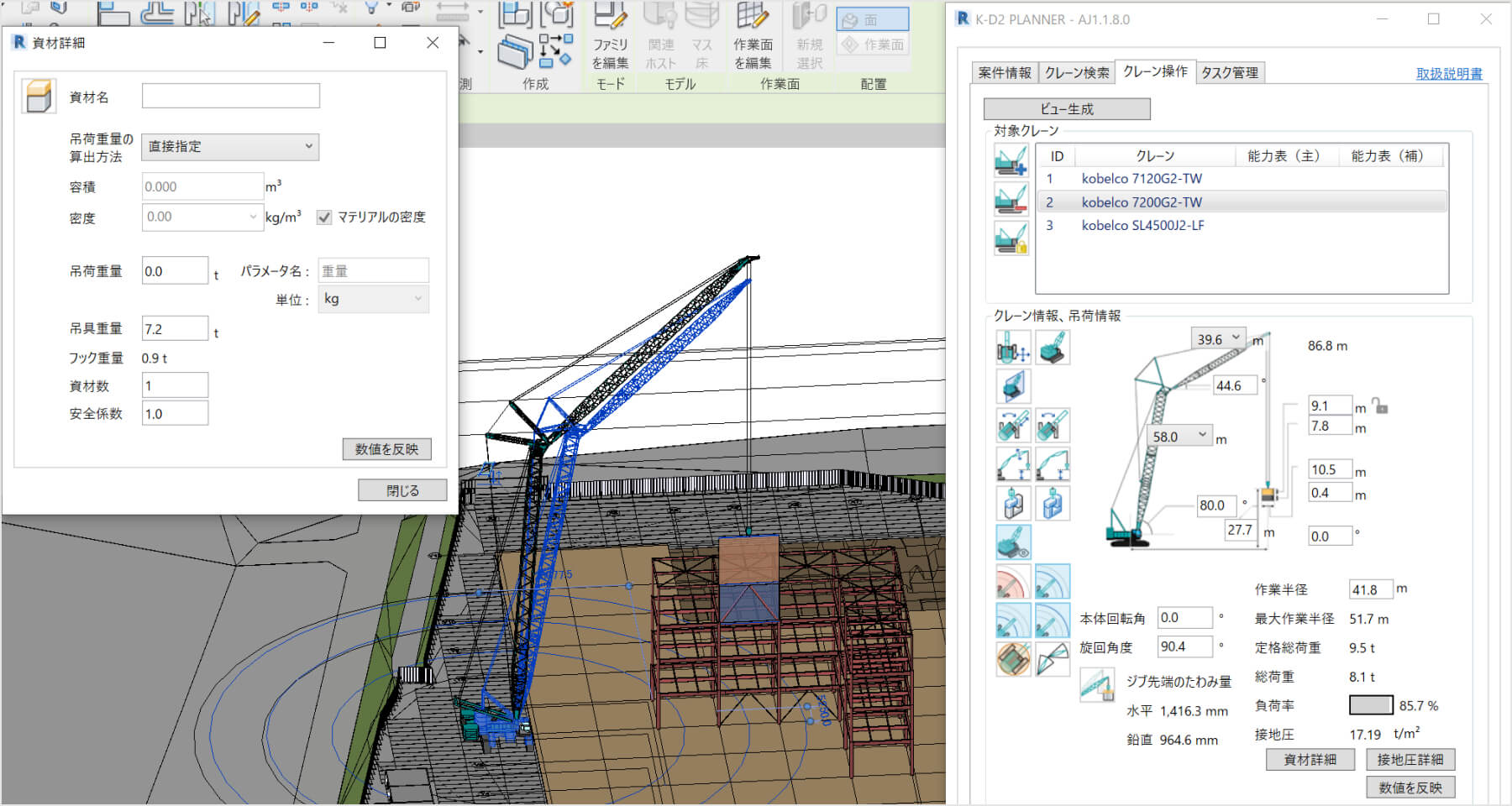
Task: Click the マス床 ribbon icon
Action: 702,37
